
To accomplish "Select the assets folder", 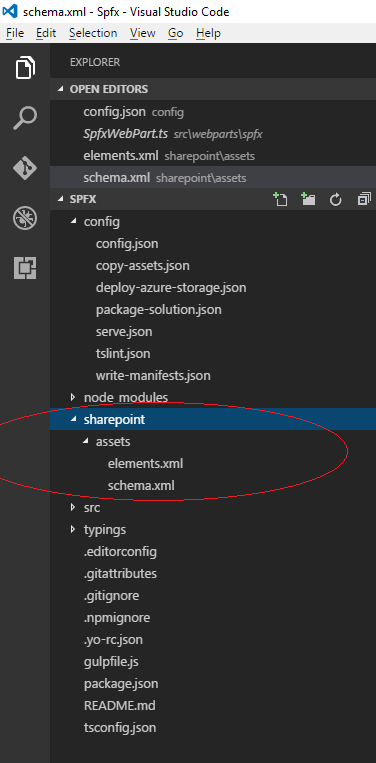I will pos(113,441).
